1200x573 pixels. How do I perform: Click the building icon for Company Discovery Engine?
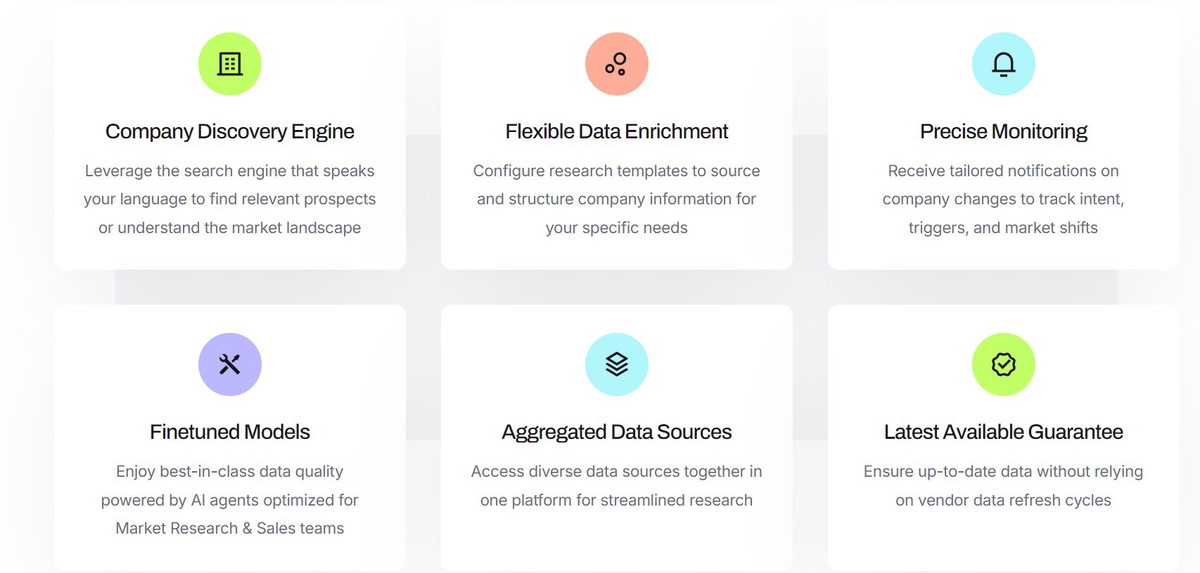[230, 64]
